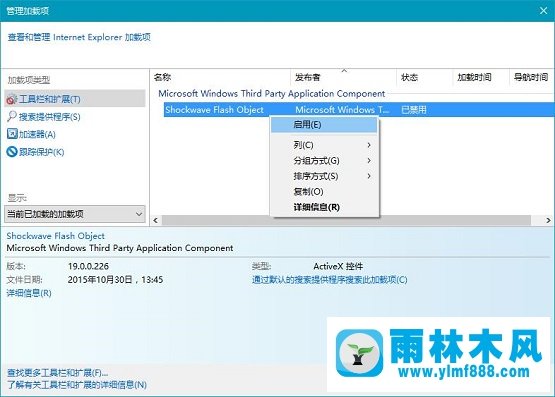
Task: Choose 复制(O) in the context menu
Action: pos(324,192)
